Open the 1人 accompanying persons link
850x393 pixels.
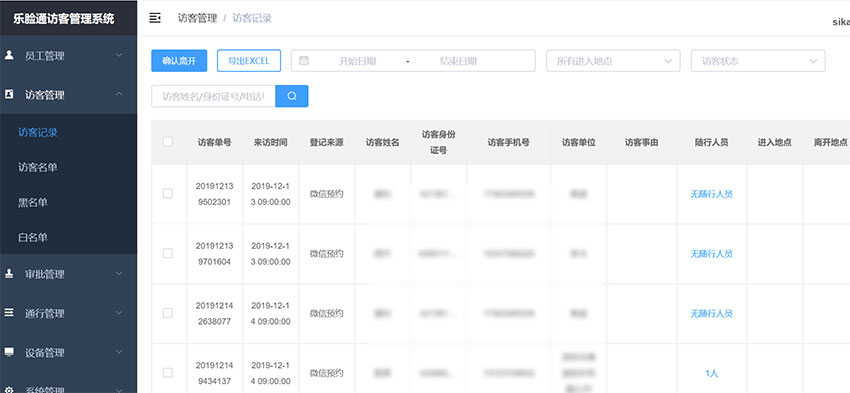pos(712,373)
